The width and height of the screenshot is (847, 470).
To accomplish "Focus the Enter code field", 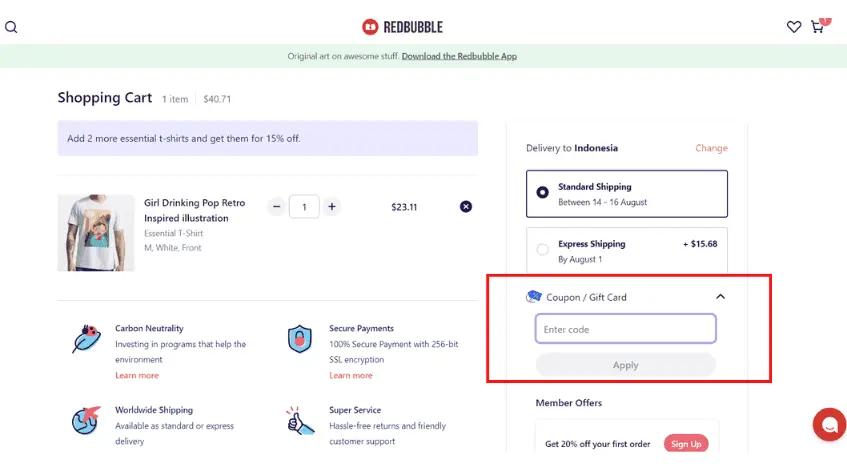I will [x=626, y=328].
